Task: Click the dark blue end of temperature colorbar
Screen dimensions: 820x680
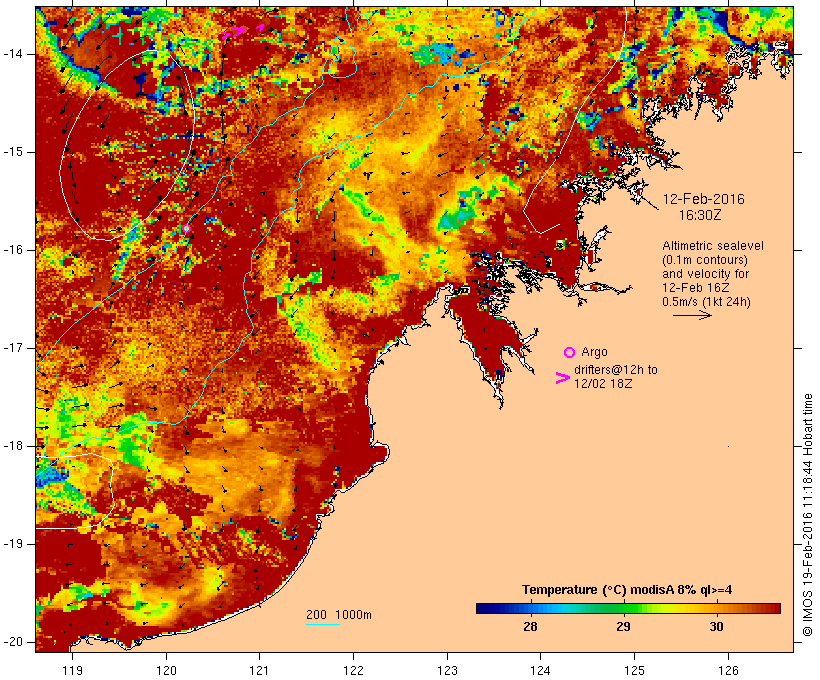Action: click(484, 608)
